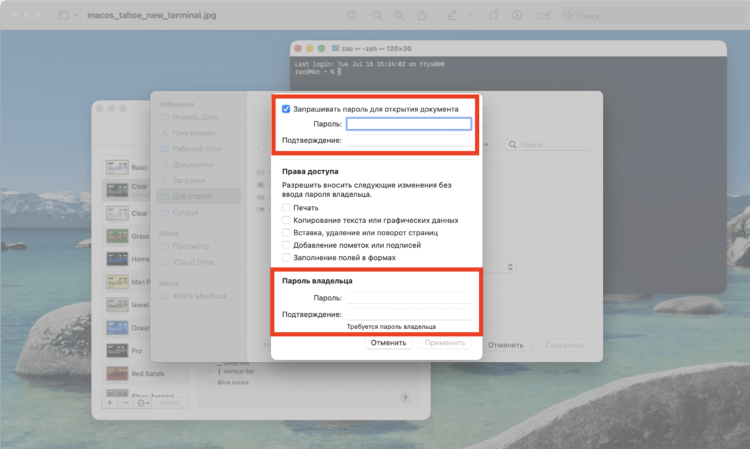Click the save dialog Поиск search field
750x449 pixels.
click(548, 144)
